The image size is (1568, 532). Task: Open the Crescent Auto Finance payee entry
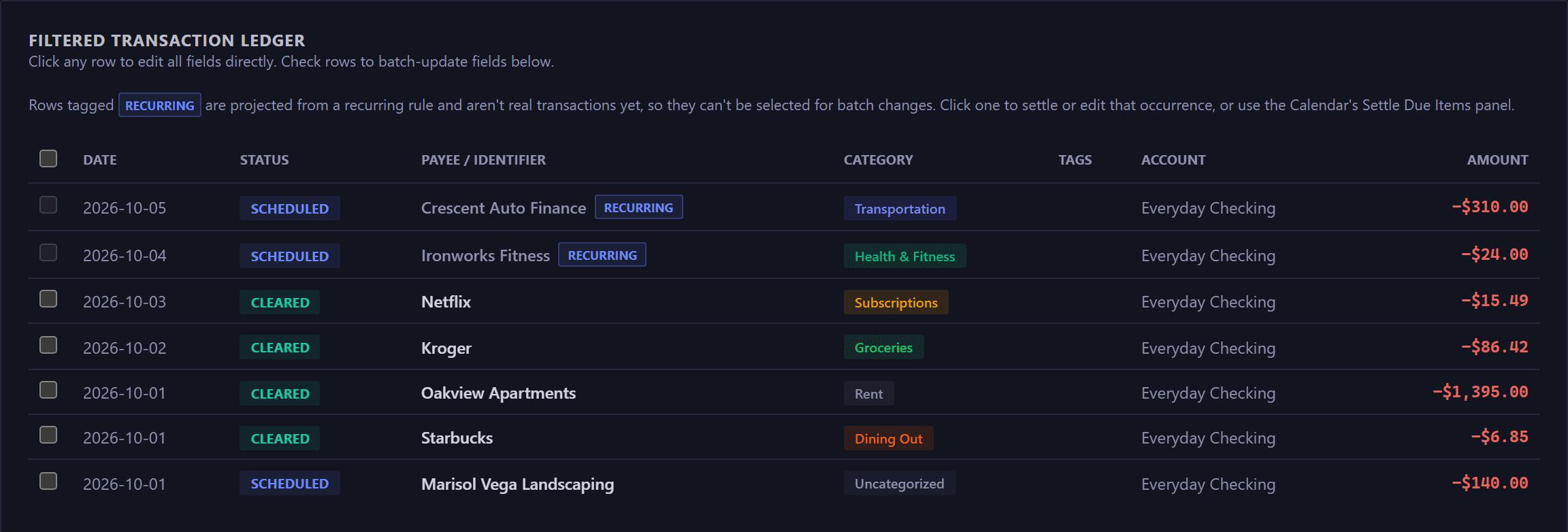[x=503, y=208]
